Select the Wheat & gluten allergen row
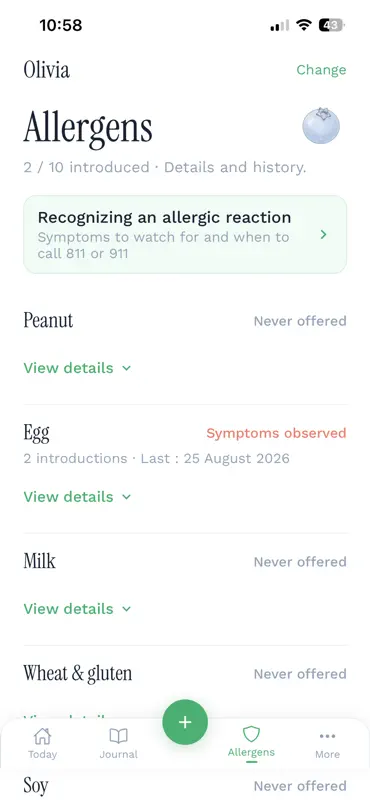The image size is (370, 800). click(x=185, y=674)
